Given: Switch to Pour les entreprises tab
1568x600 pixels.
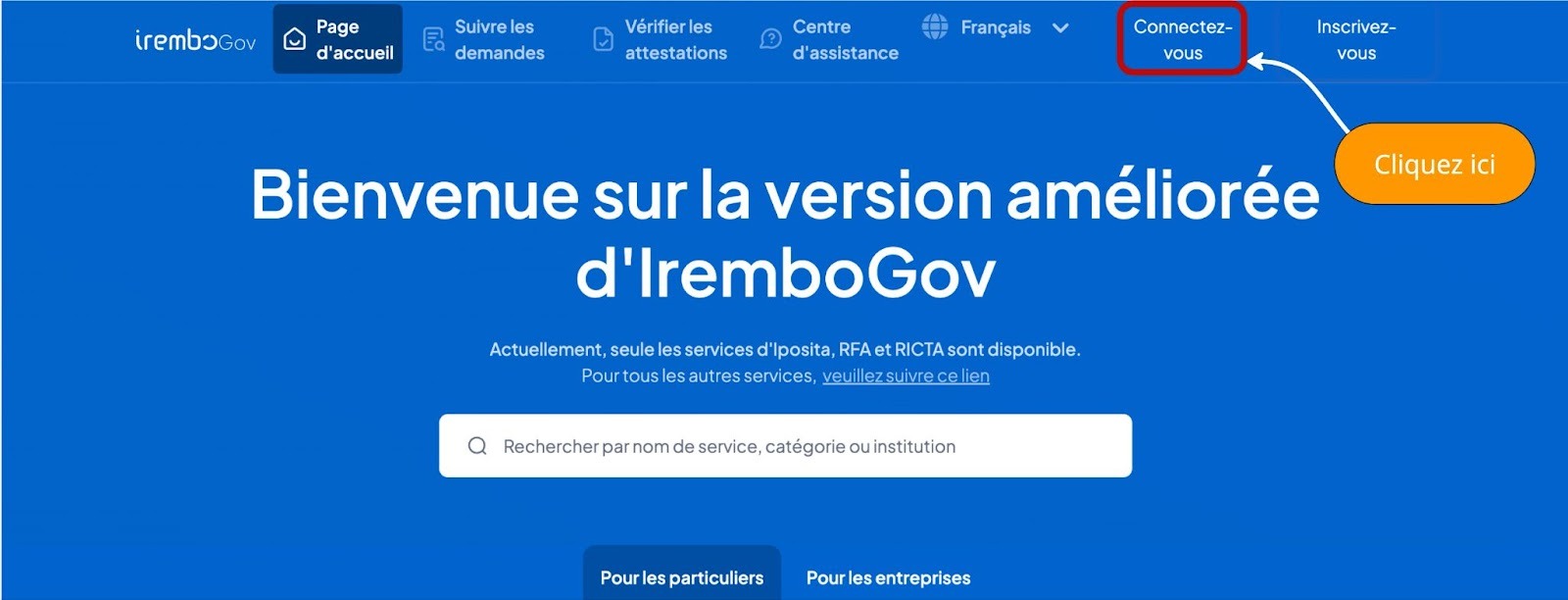Looking at the screenshot, I should coord(888,577).
